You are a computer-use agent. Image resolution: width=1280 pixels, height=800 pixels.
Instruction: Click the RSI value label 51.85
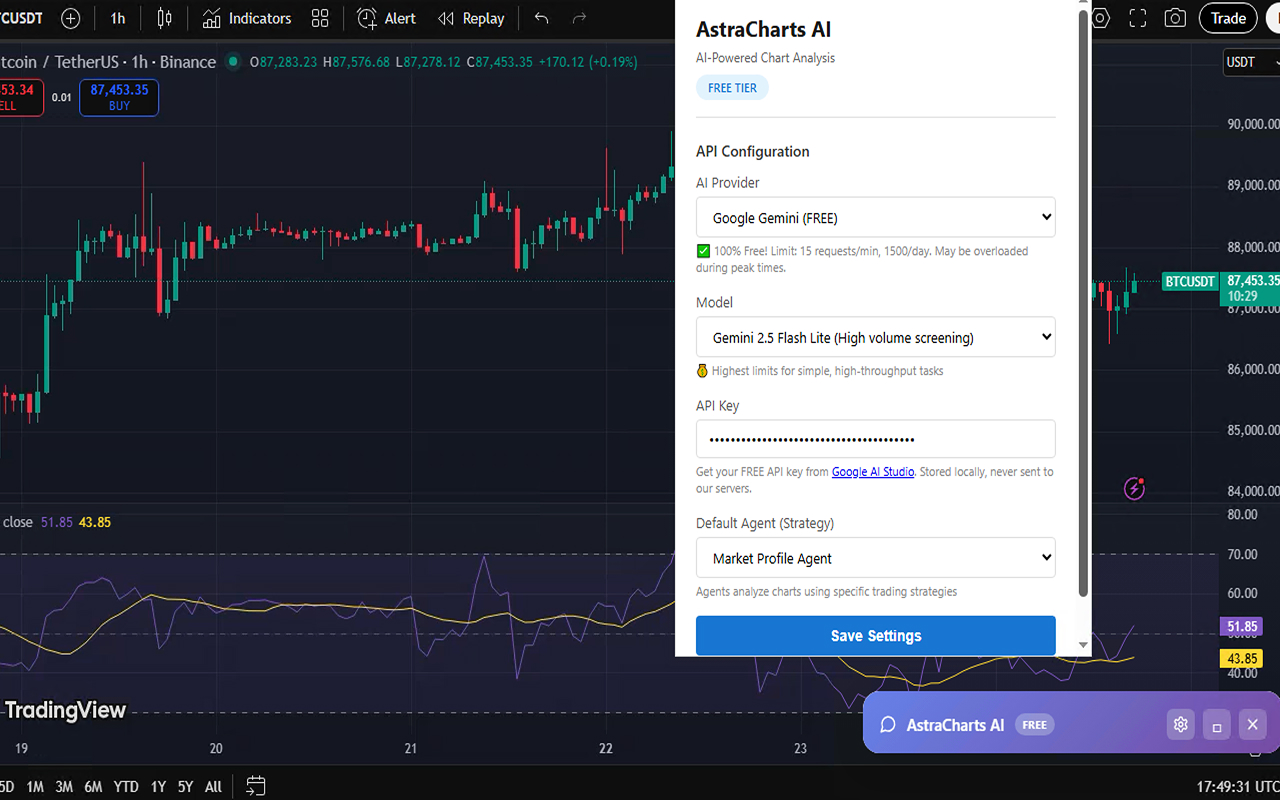point(1241,627)
